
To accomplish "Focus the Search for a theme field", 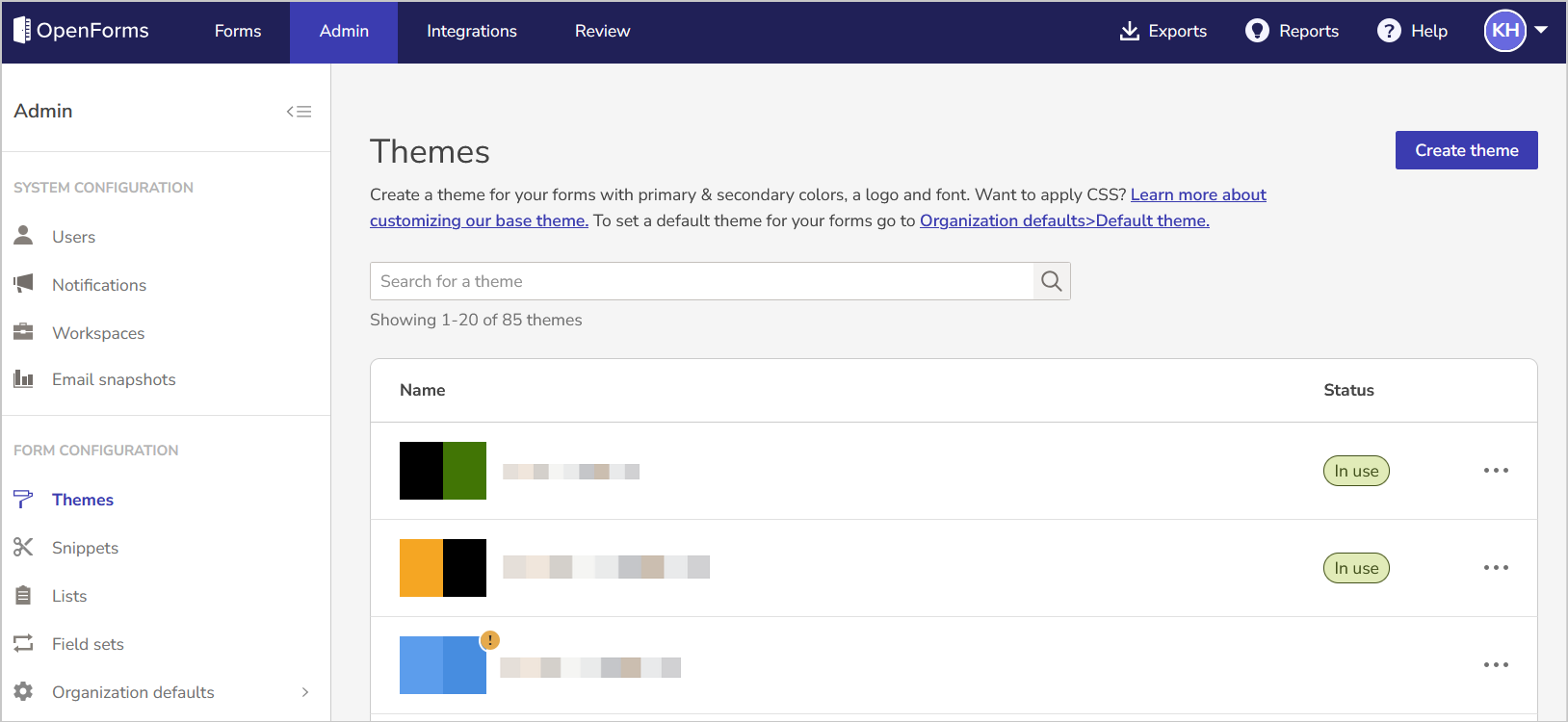I will 702,281.
